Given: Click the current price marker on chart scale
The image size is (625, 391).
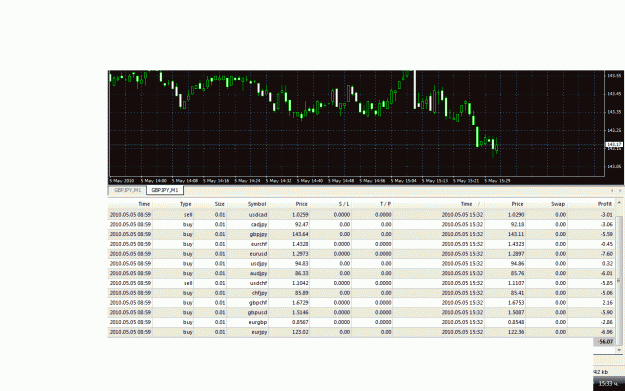Looking at the screenshot, I should click(614, 144).
